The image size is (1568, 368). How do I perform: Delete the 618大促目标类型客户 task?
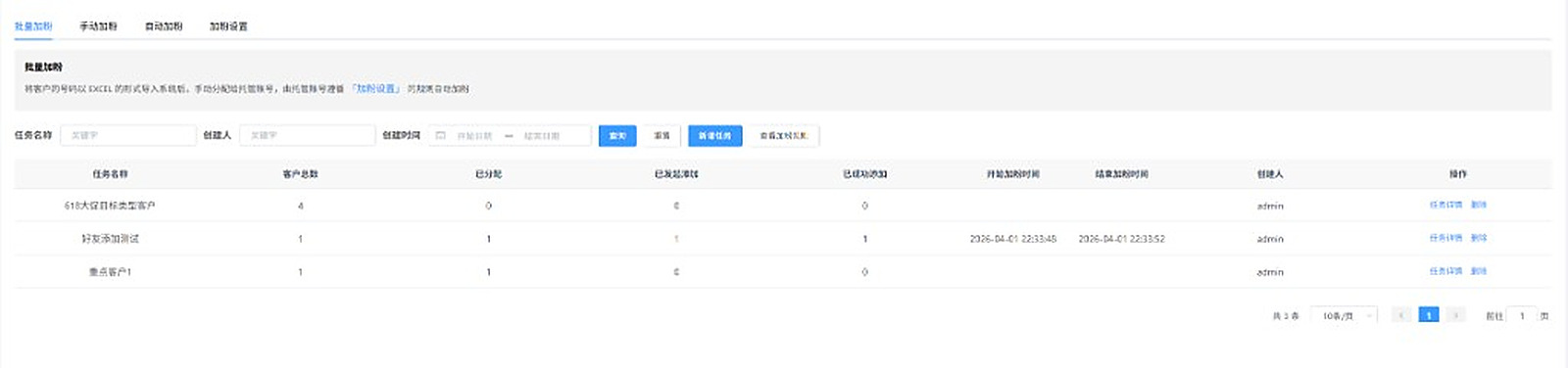coord(1479,205)
